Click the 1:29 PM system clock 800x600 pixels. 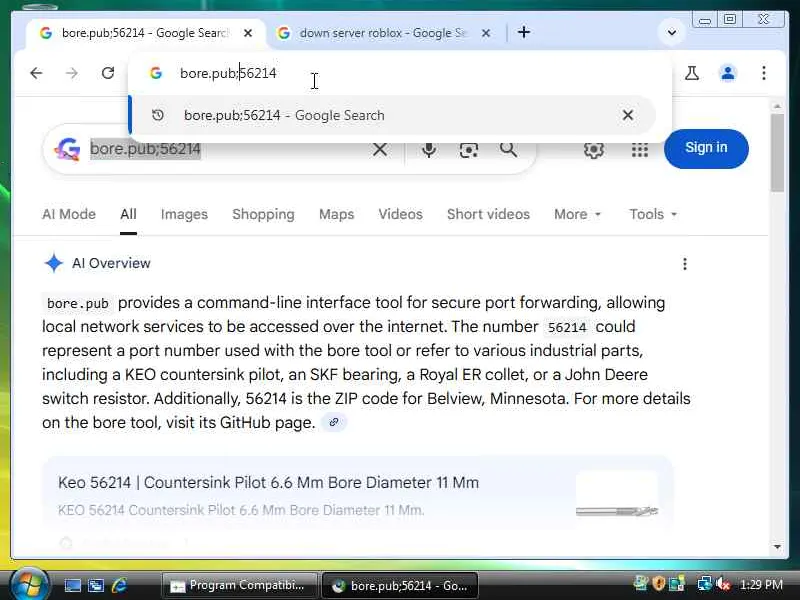click(761, 585)
